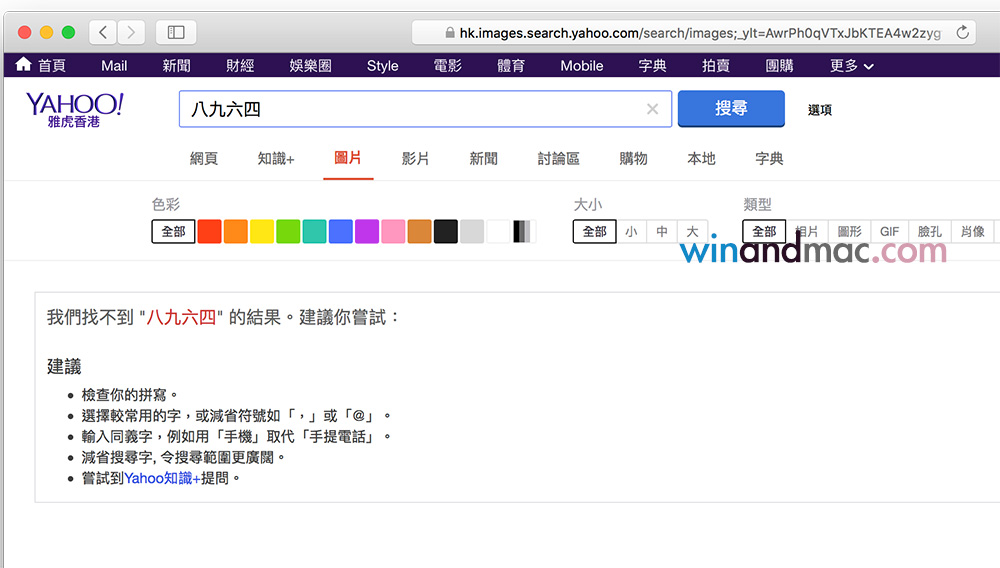This screenshot has height=568, width=1000.
Task: Switch to the 影片 videos tab
Action: pos(415,158)
